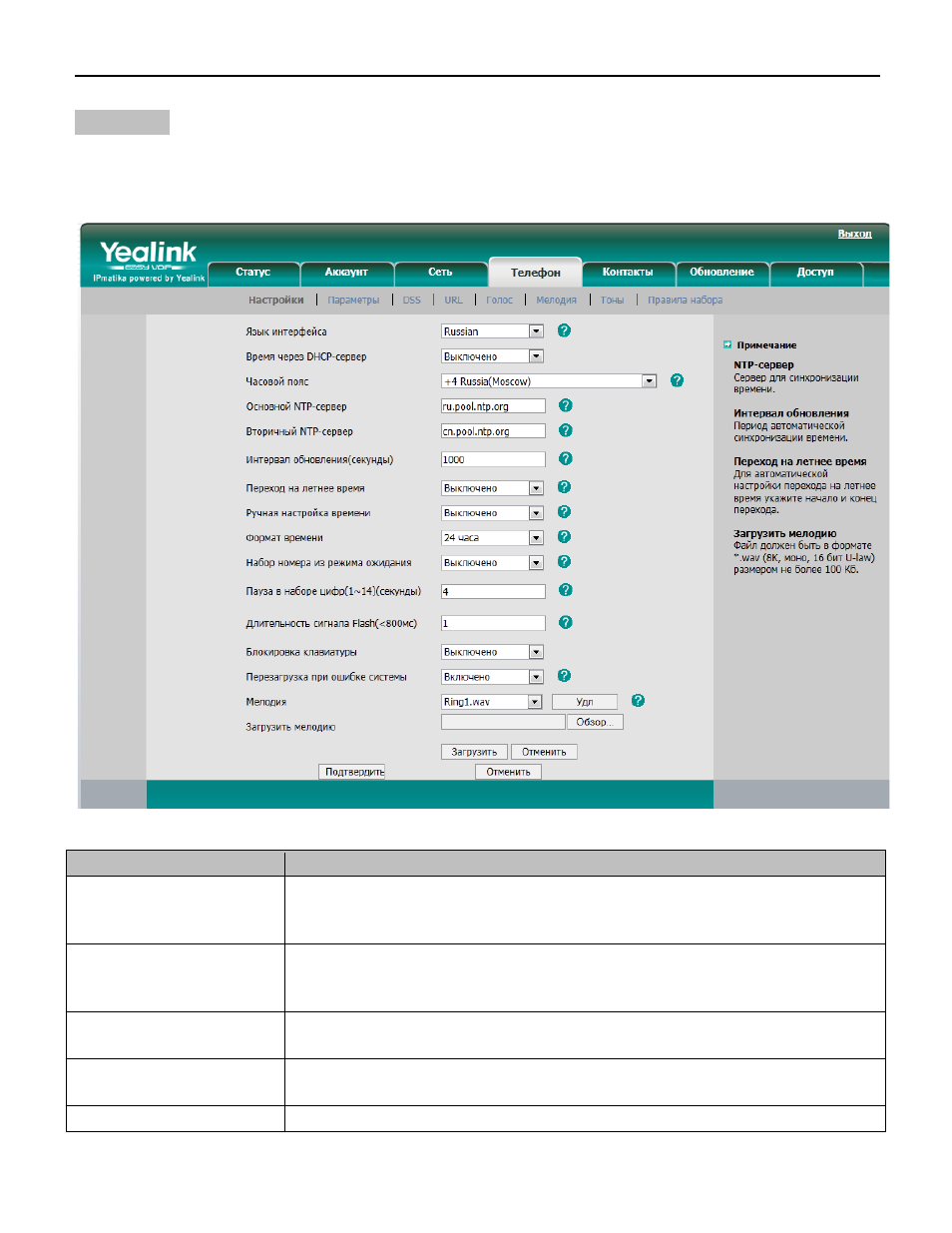Go to the Обновление tab

tap(721, 273)
